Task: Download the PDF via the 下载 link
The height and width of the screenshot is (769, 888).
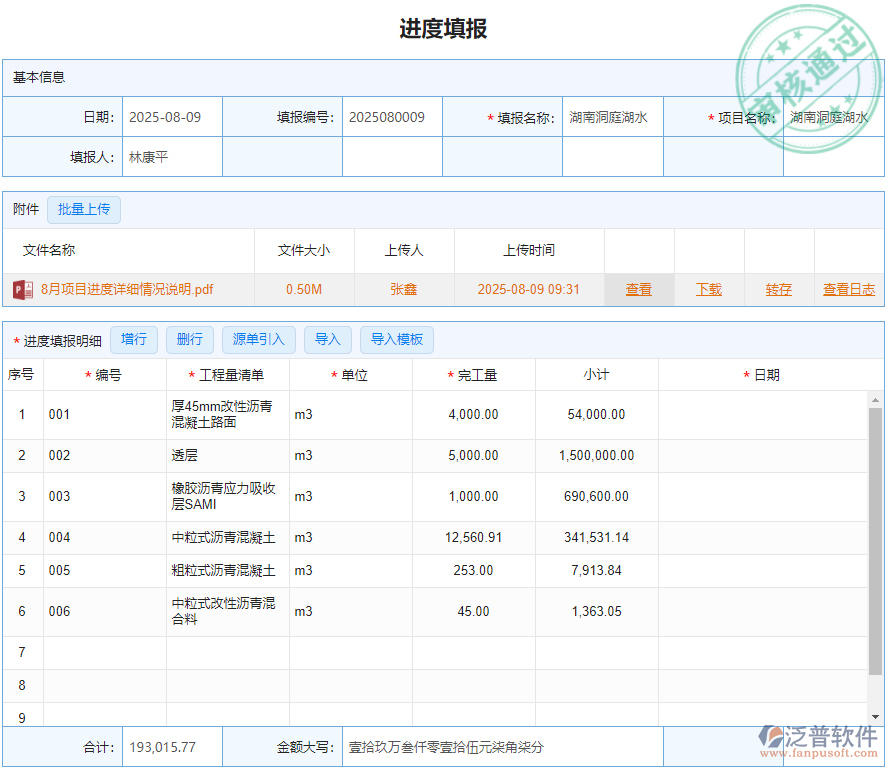Action: point(709,288)
